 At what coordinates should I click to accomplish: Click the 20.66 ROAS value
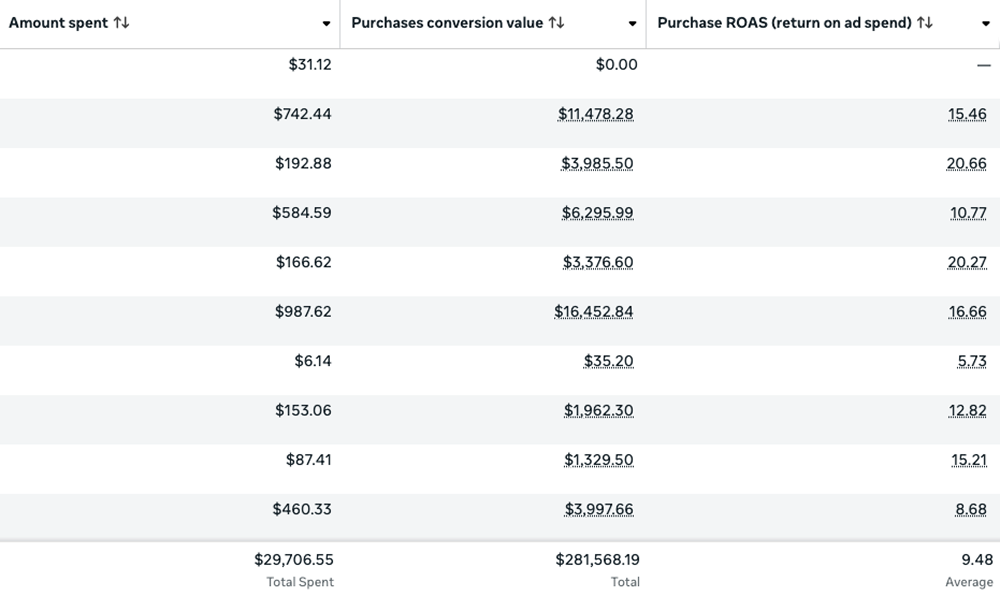pyautogui.click(x=967, y=164)
